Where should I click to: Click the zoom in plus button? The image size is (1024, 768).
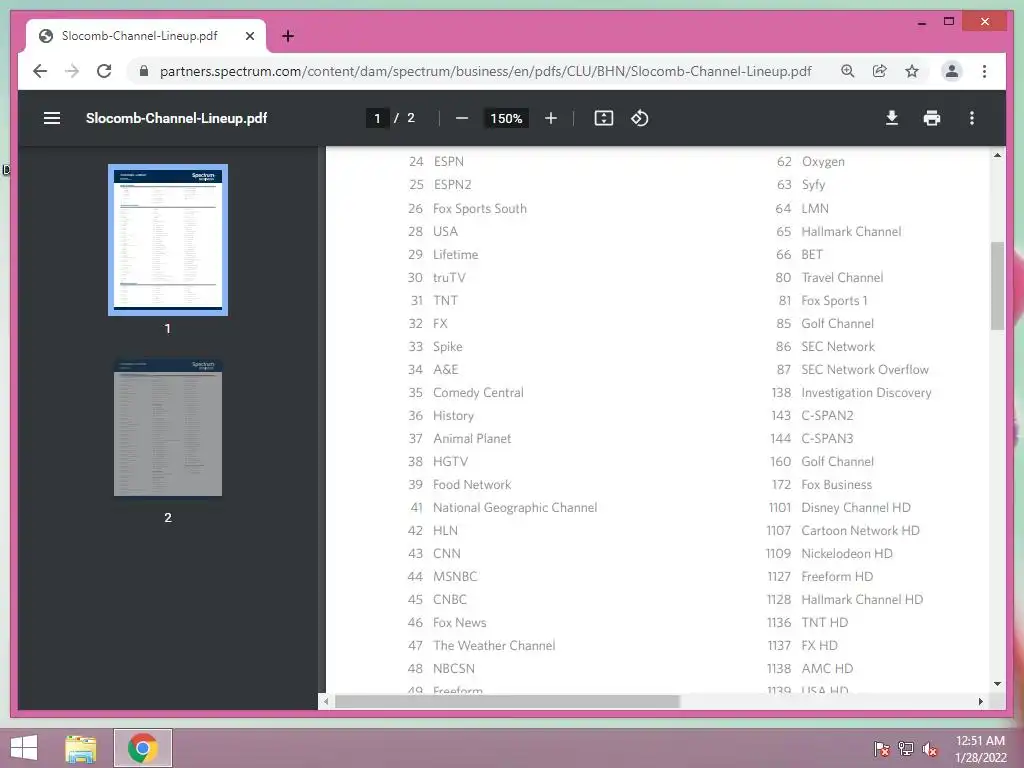(x=551, y=118)
